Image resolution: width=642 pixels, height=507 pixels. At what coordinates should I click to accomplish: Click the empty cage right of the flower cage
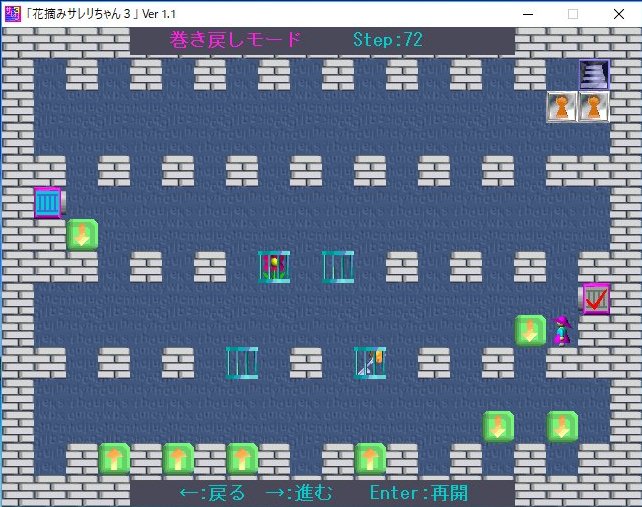338,266
